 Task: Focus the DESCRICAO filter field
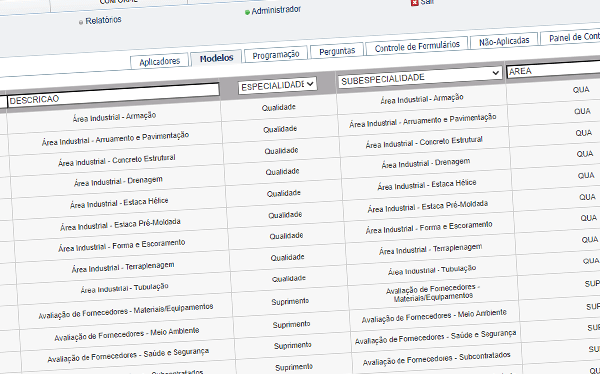tap(113, 95)
